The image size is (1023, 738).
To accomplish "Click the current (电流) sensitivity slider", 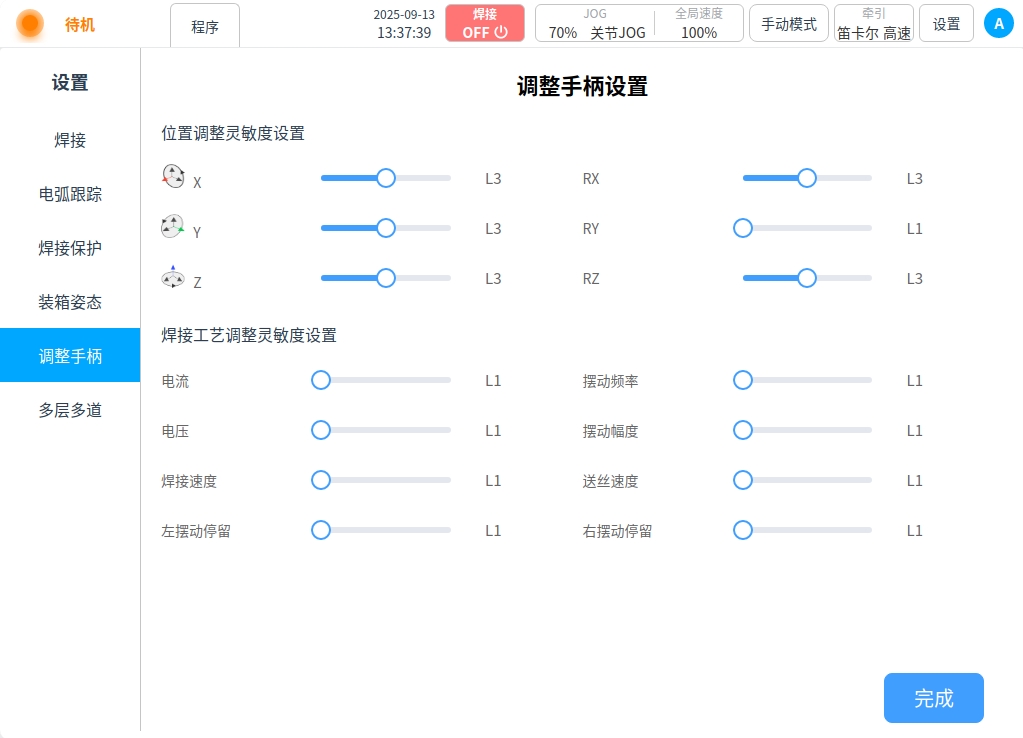I will click(x=385, y=381).
